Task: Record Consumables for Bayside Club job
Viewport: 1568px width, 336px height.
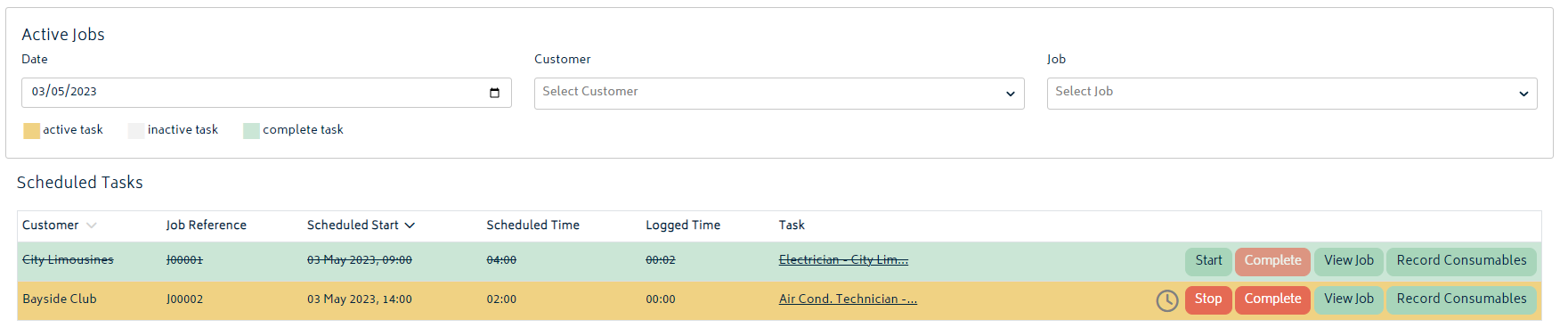Action: 1461,299
